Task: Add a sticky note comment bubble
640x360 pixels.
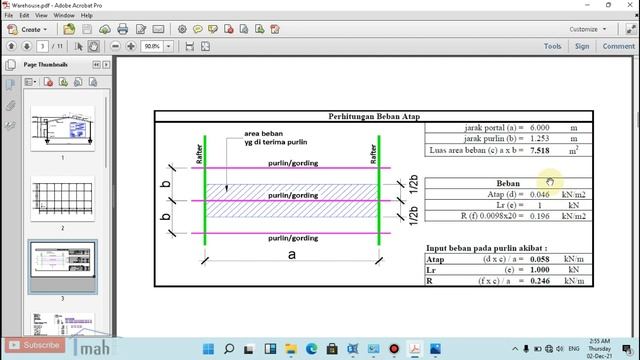Action: tap(198, 29)
